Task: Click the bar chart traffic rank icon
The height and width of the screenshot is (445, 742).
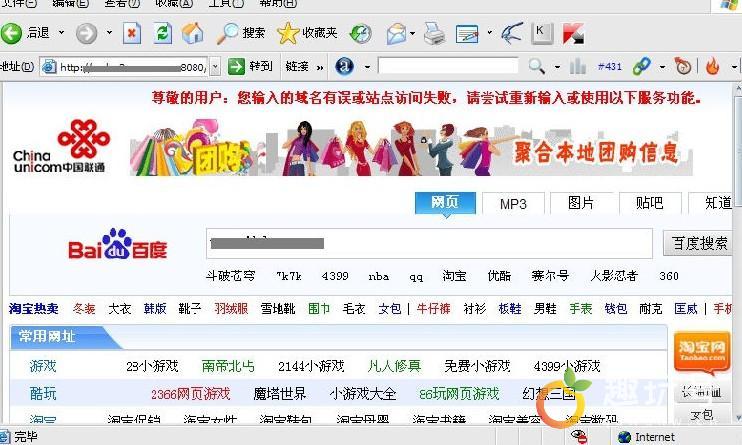Action: (x=577, y=66)
